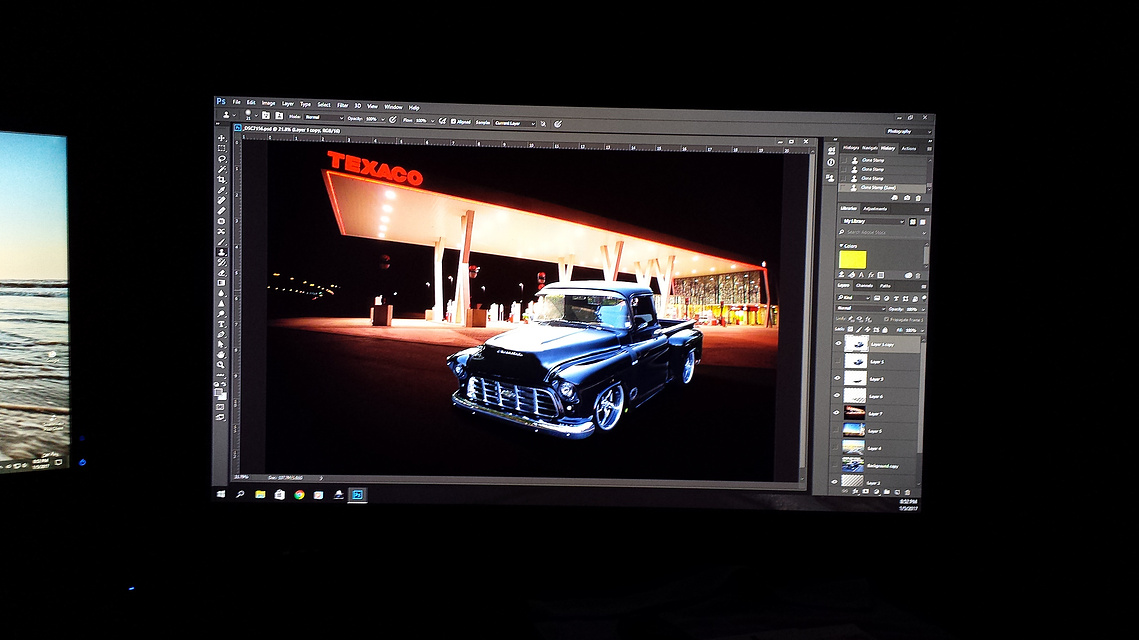Open the Info panel icon

click(831, 163)
